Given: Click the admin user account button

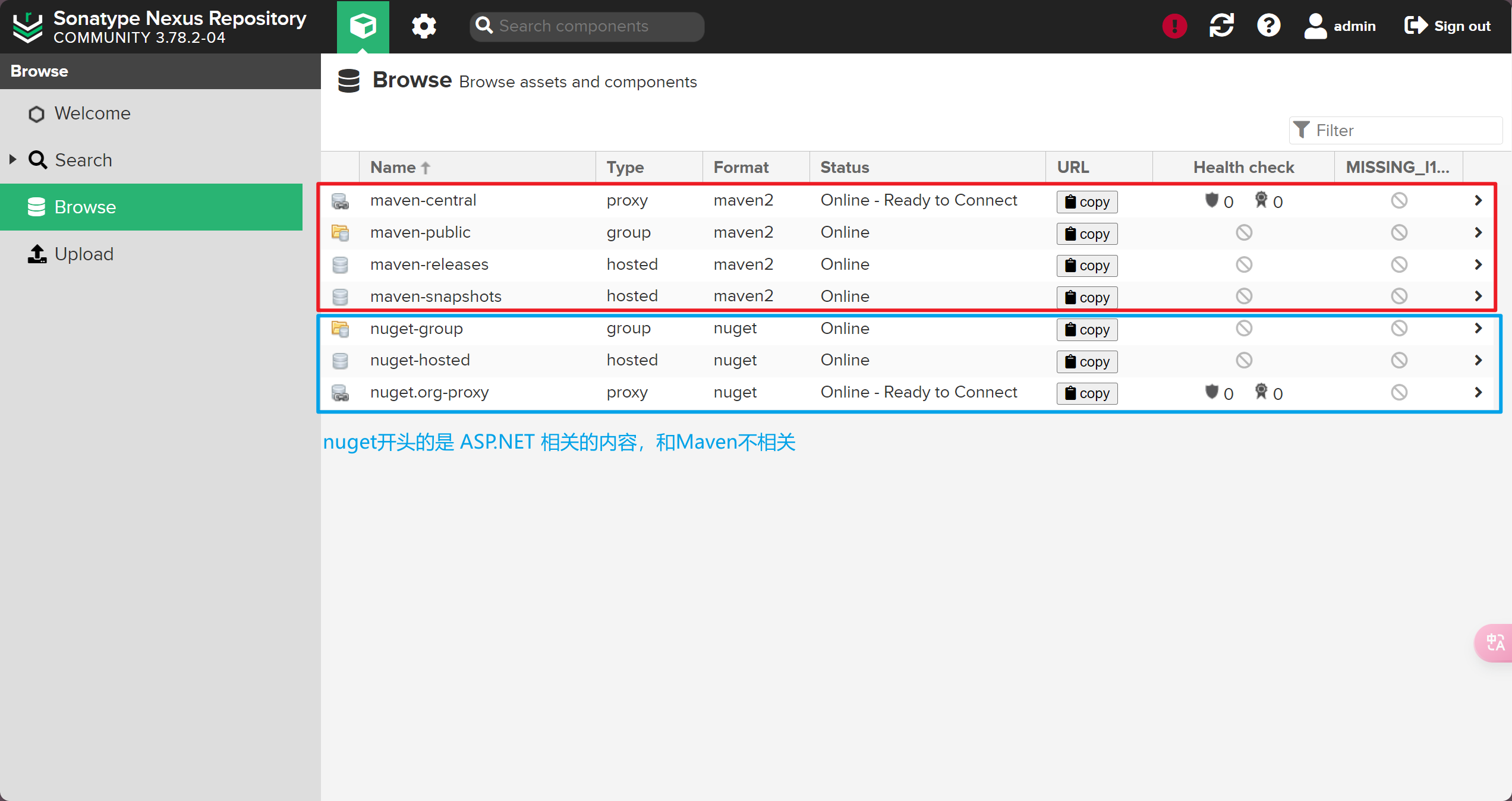Looking at the screenshot, I should pyautogui.click(x=1340, y=26).
